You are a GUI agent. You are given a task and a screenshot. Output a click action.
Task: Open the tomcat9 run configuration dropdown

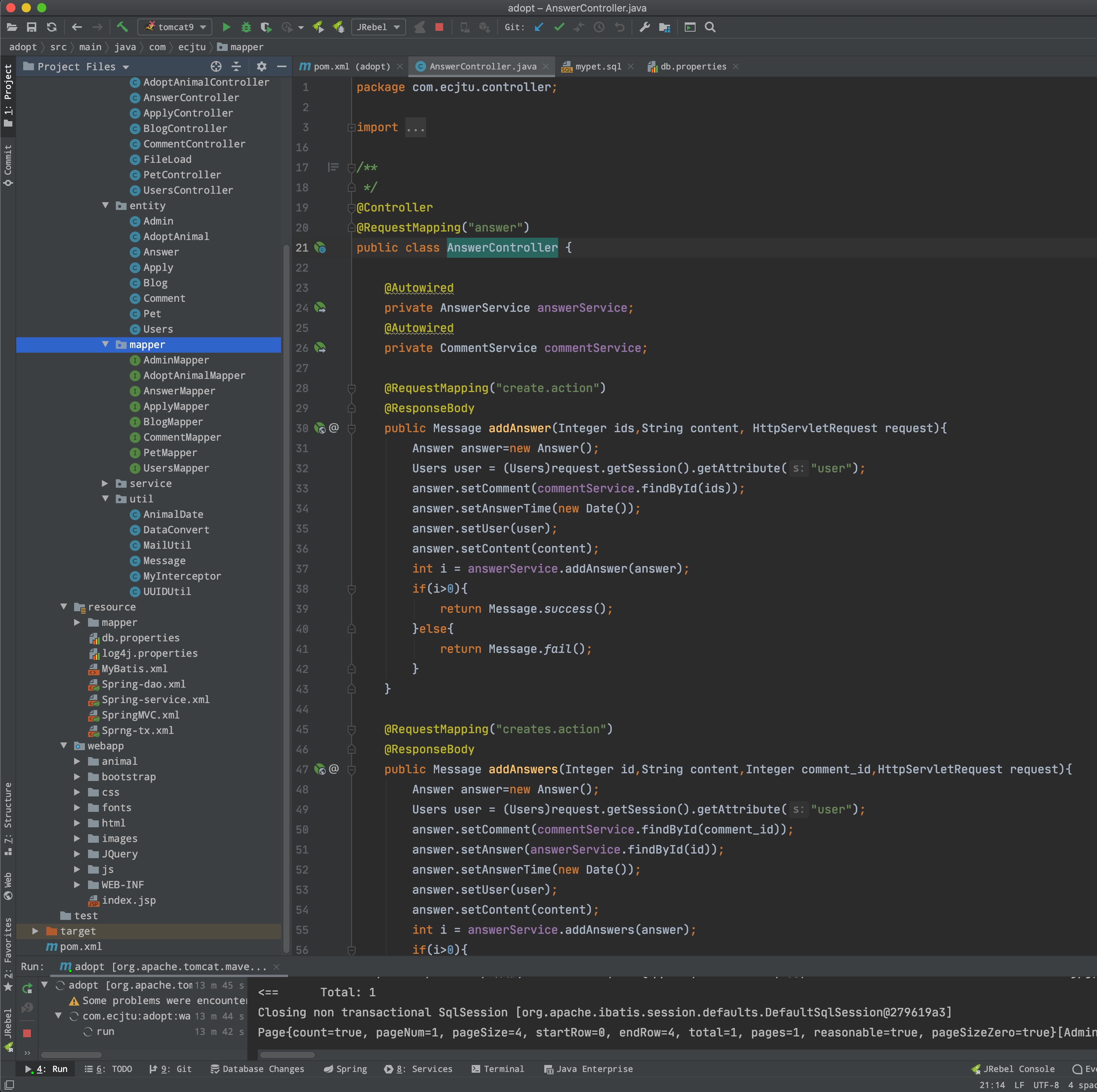click(176, 27)
